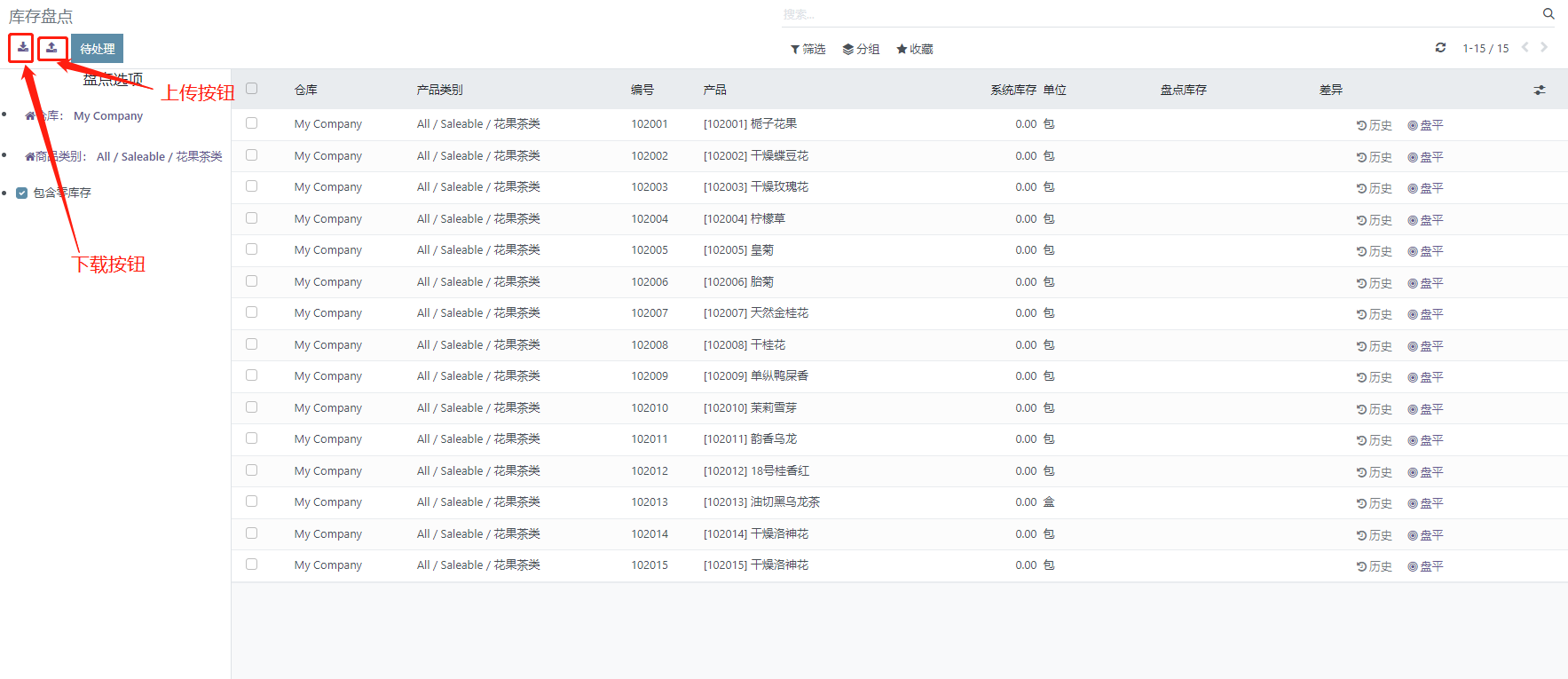The image size is (1568, 679).
Task: Go to next page arrow
Action: coord(1544,48)
